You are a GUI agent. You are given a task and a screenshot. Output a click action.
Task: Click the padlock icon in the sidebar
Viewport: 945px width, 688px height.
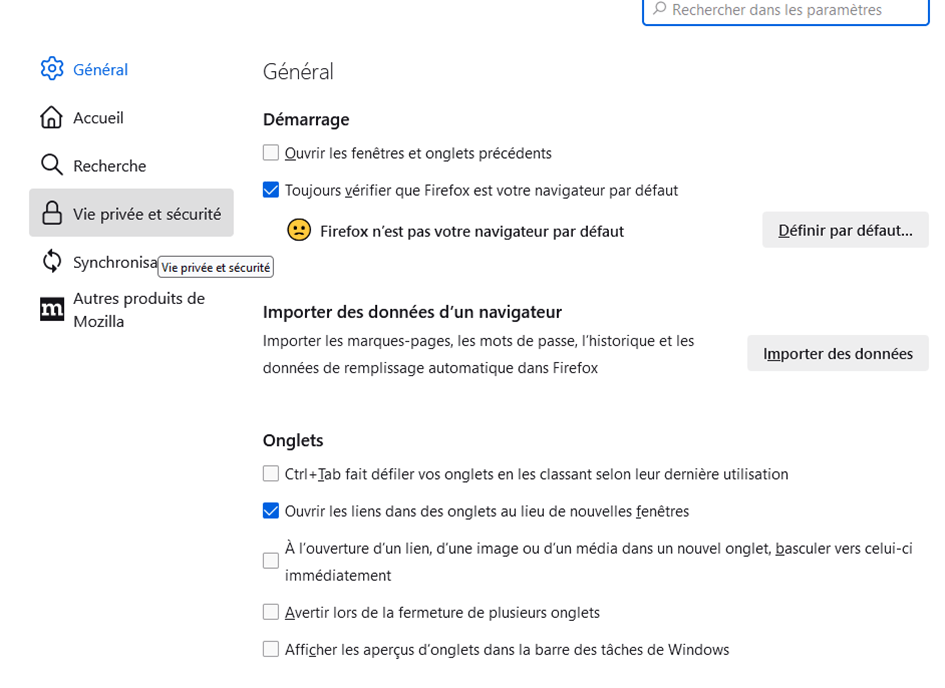pos(52,213)
